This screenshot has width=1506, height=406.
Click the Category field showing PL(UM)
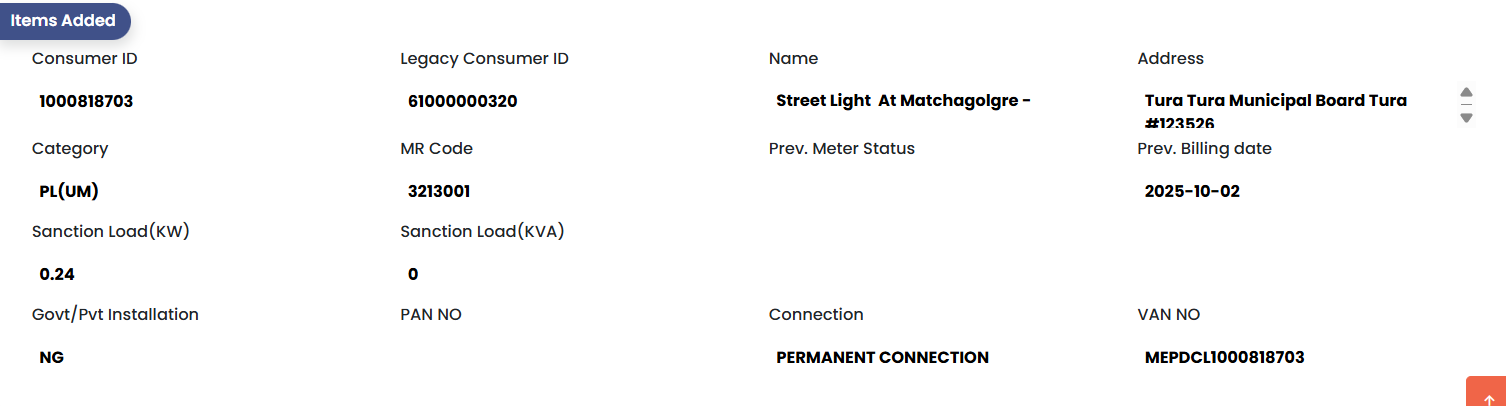(200, 191)
